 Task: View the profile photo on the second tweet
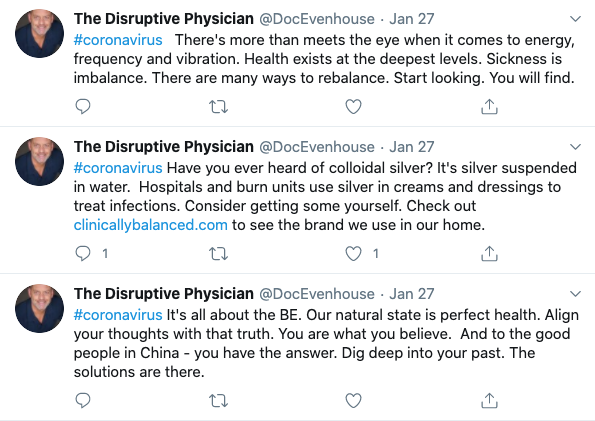[39, 161]
